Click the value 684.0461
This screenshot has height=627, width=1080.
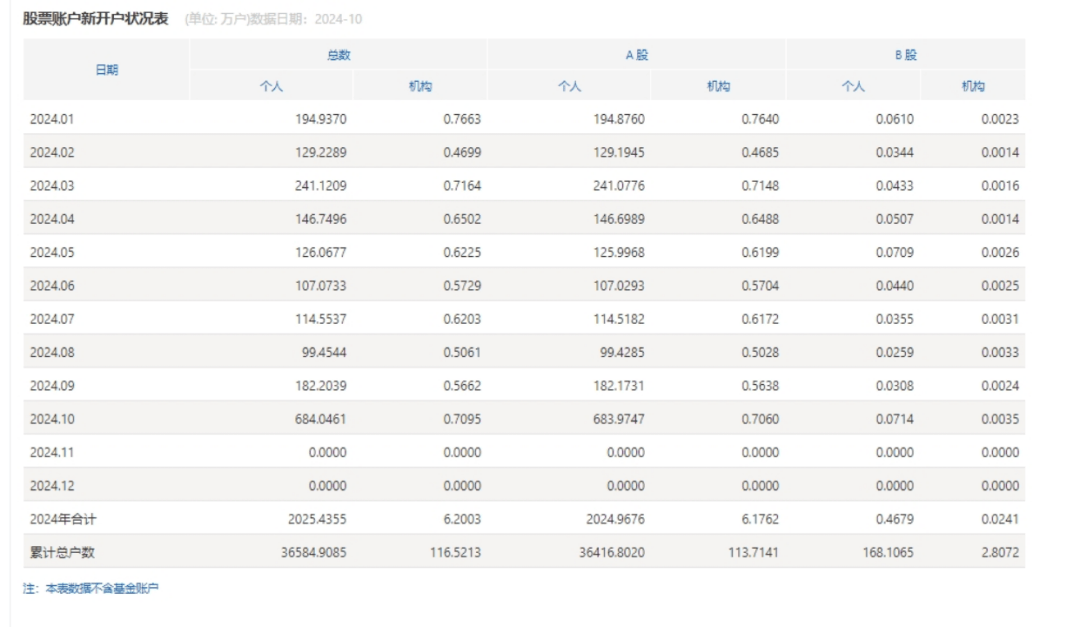pos(321,419)
